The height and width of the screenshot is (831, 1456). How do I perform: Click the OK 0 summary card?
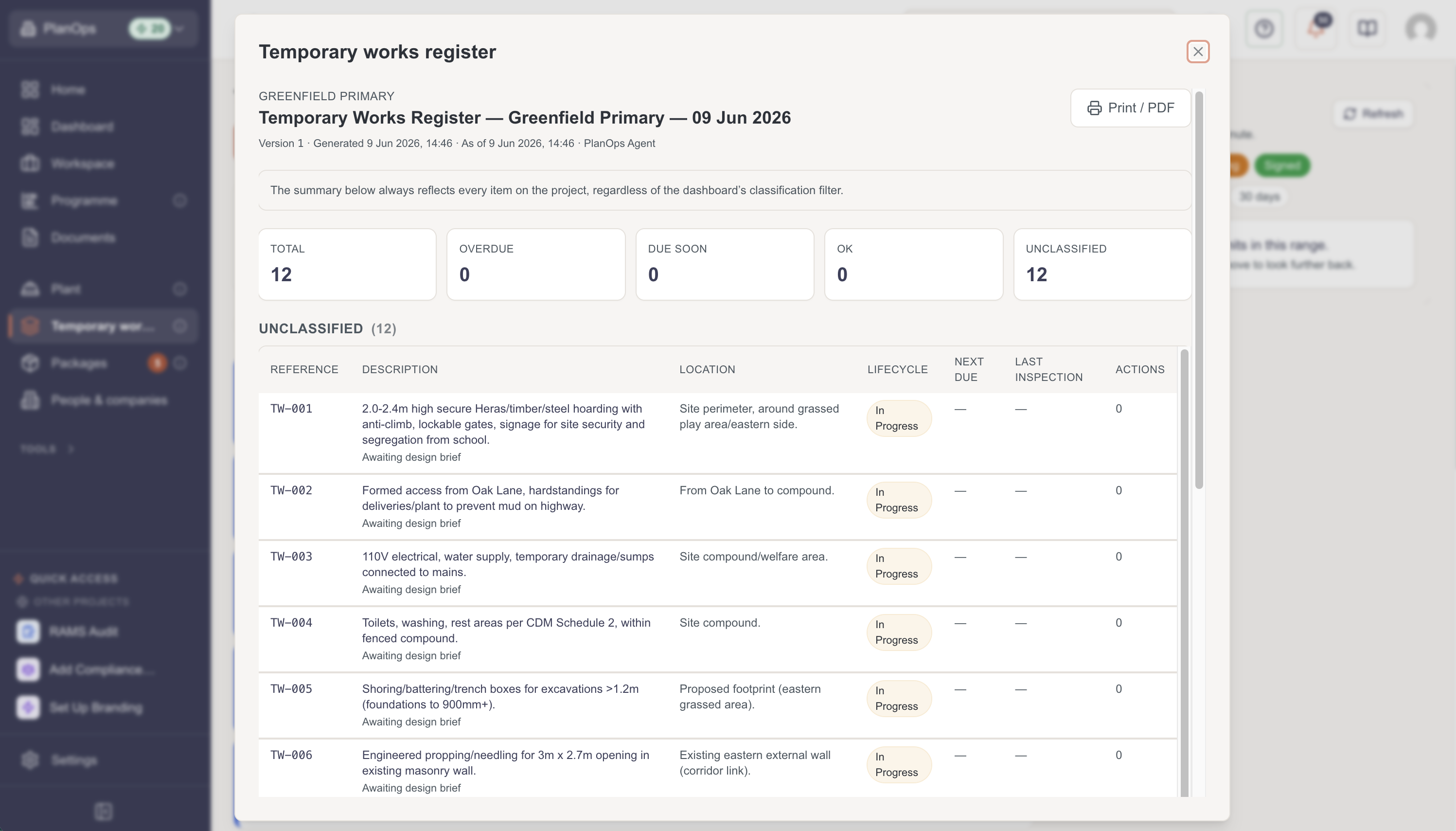pos(914,264)
